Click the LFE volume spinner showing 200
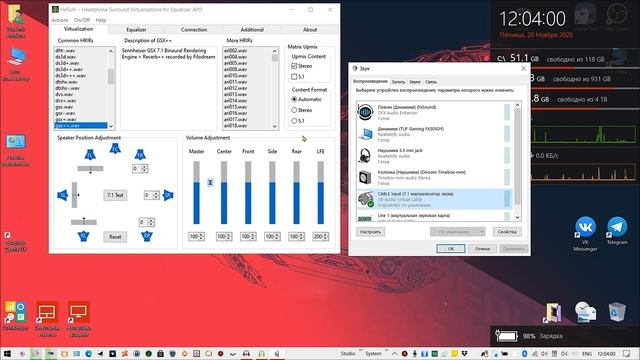Viewport: 640px width, 360px height. click(320, 237)
